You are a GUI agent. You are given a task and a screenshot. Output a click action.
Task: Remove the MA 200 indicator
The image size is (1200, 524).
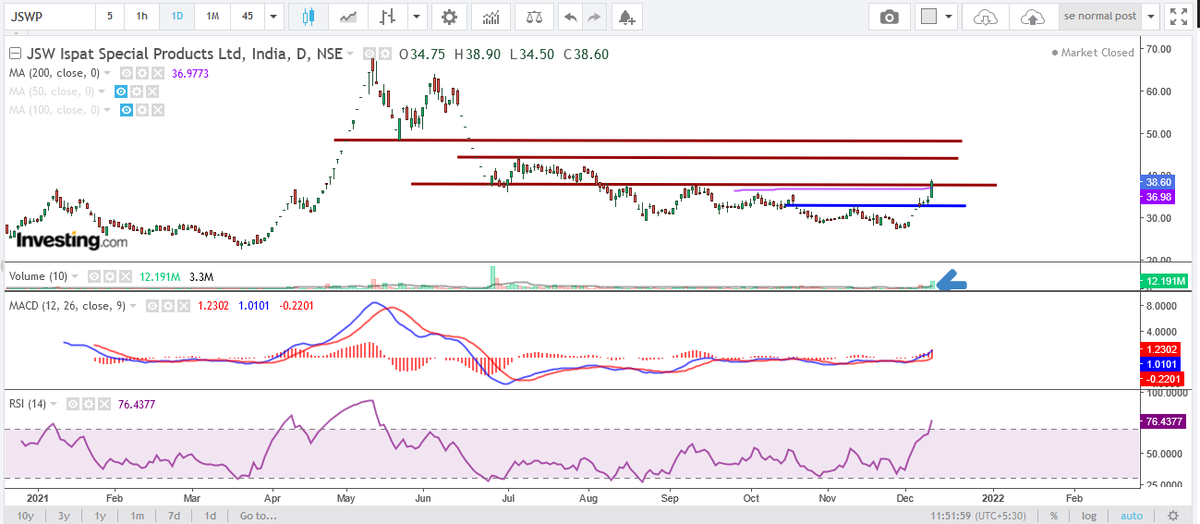coord(158,73)
